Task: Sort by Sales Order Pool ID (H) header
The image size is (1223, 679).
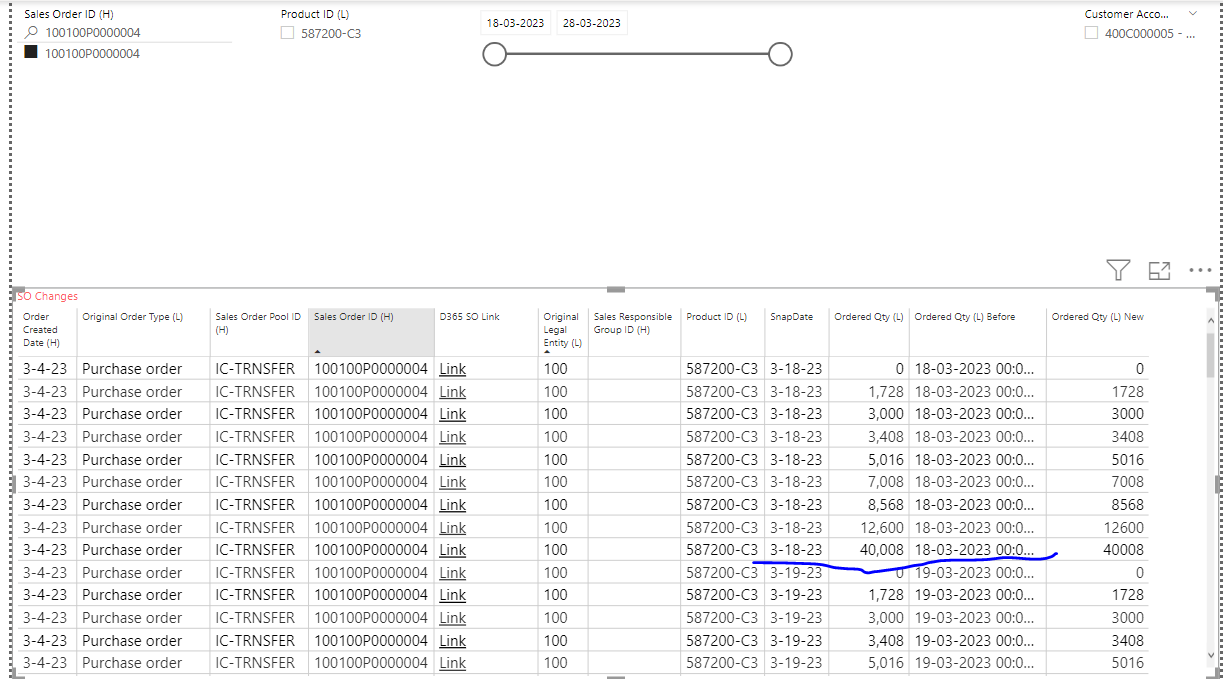Action: (259, 331)
